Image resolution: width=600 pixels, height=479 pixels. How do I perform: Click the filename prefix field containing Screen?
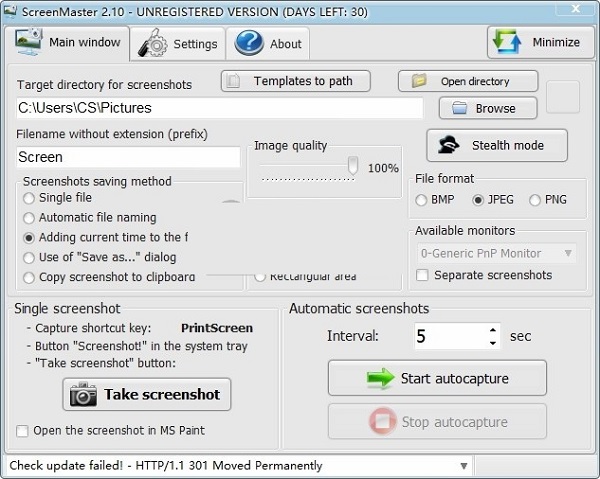(128, 157)
